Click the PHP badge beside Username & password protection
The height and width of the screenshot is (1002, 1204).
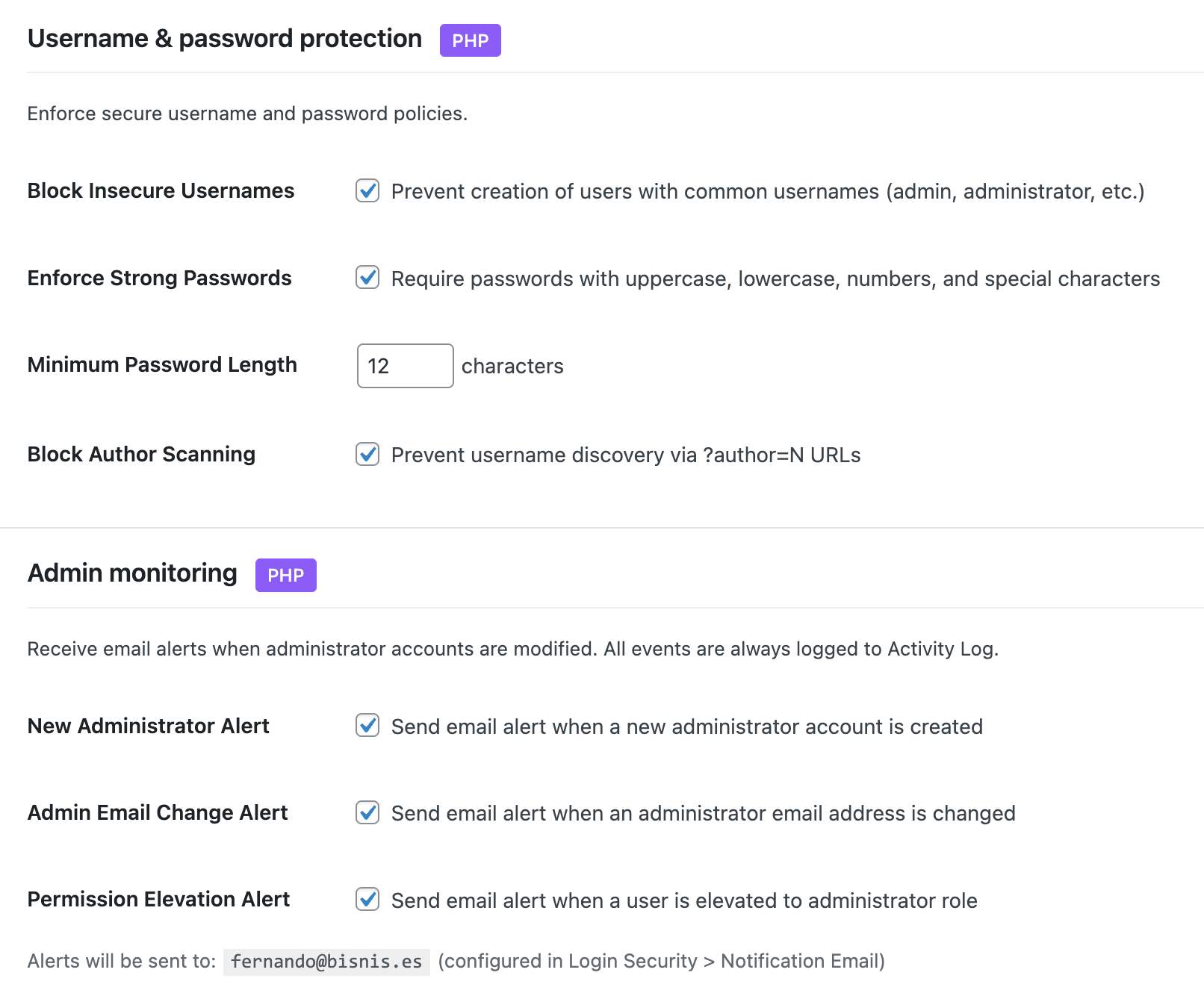470,40
